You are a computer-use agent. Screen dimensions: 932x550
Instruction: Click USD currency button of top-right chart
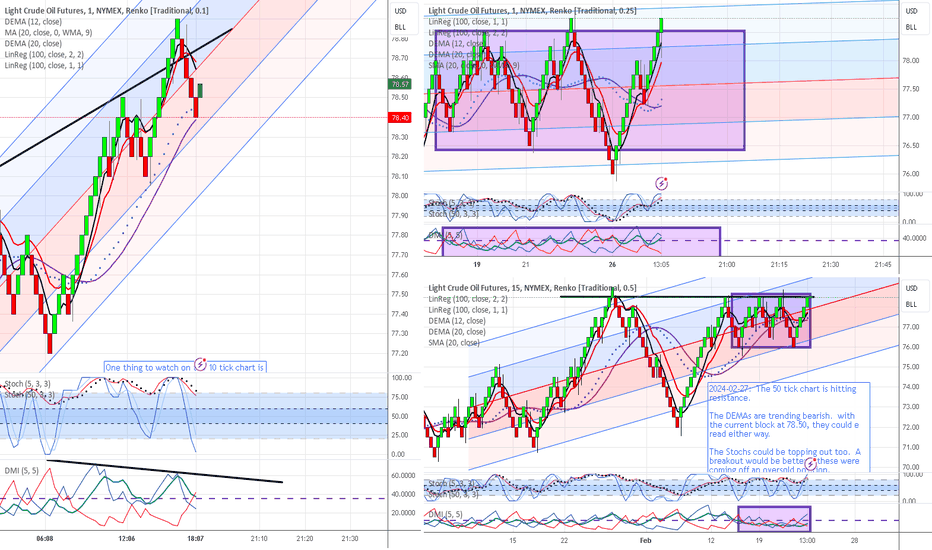911,11
